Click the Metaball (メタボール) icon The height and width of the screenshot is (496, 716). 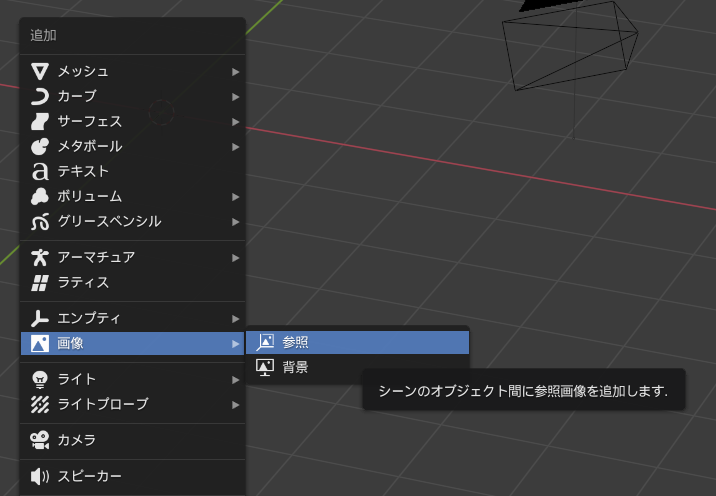[x=40, y=147]
